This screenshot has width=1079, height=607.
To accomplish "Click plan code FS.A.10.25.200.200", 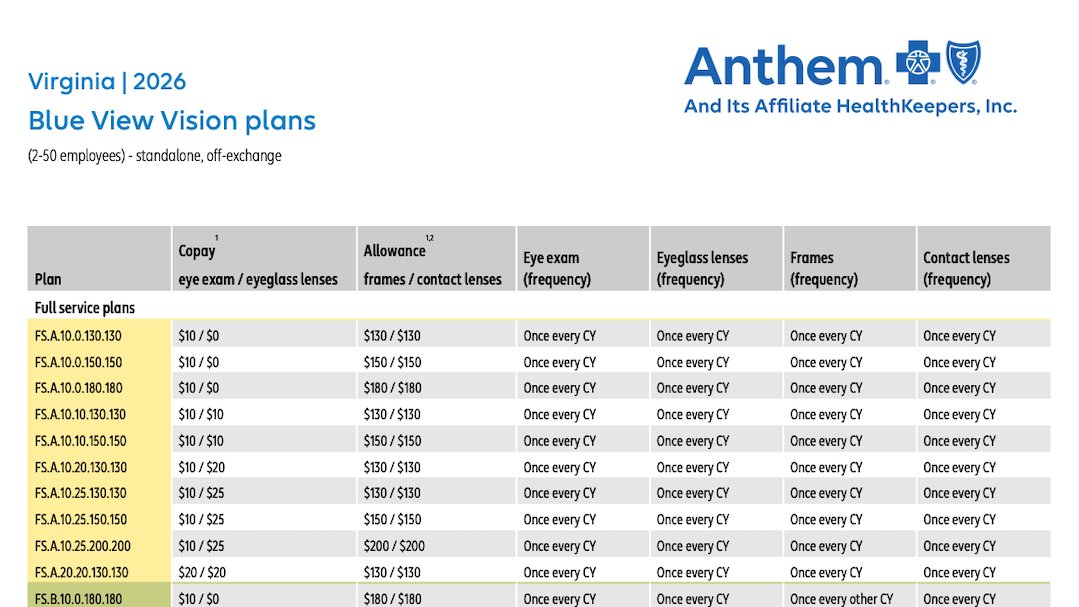I will (x=82, y=546).
